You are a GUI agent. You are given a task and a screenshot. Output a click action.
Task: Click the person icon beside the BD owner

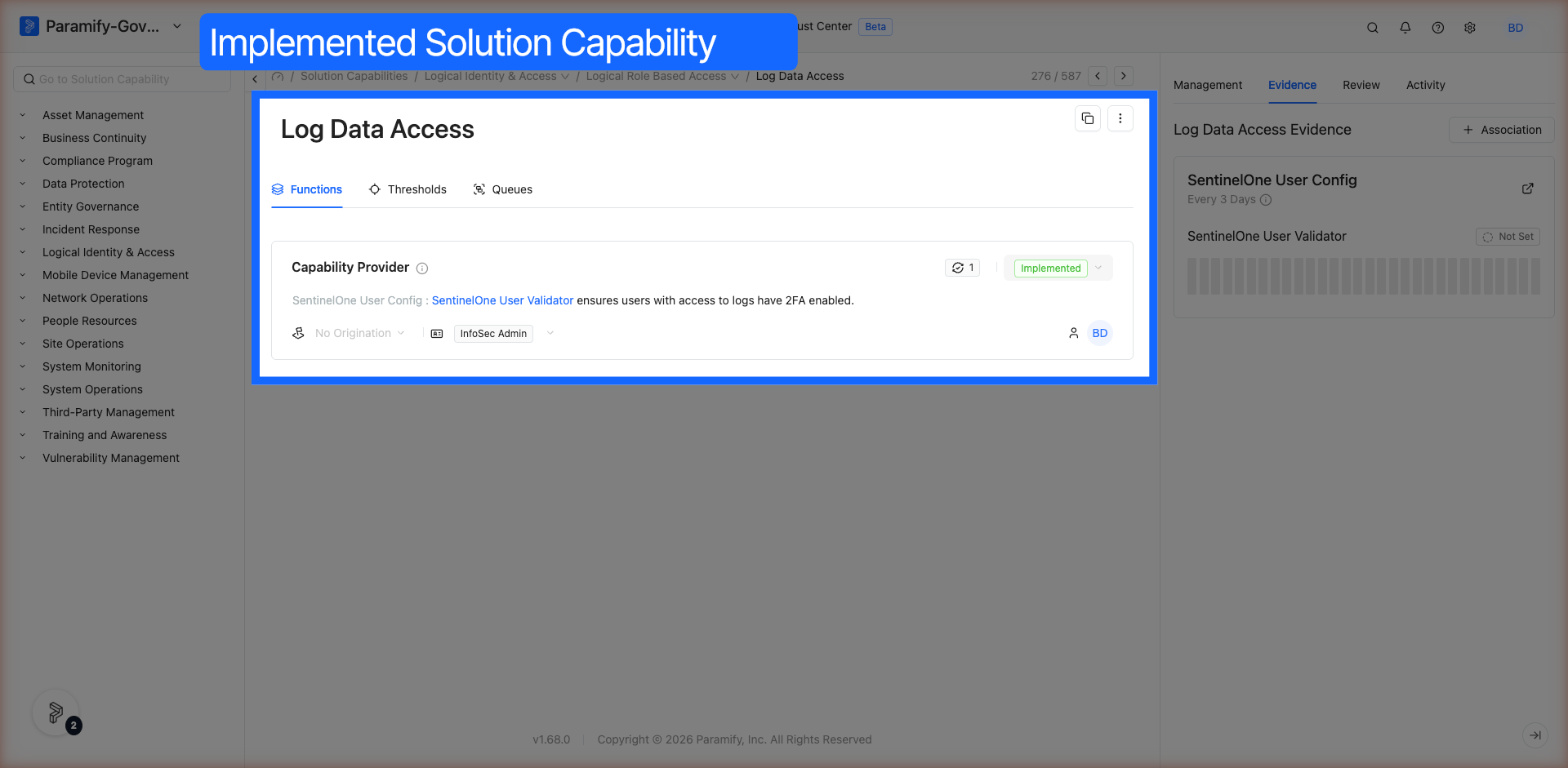tap(1074, 333)
